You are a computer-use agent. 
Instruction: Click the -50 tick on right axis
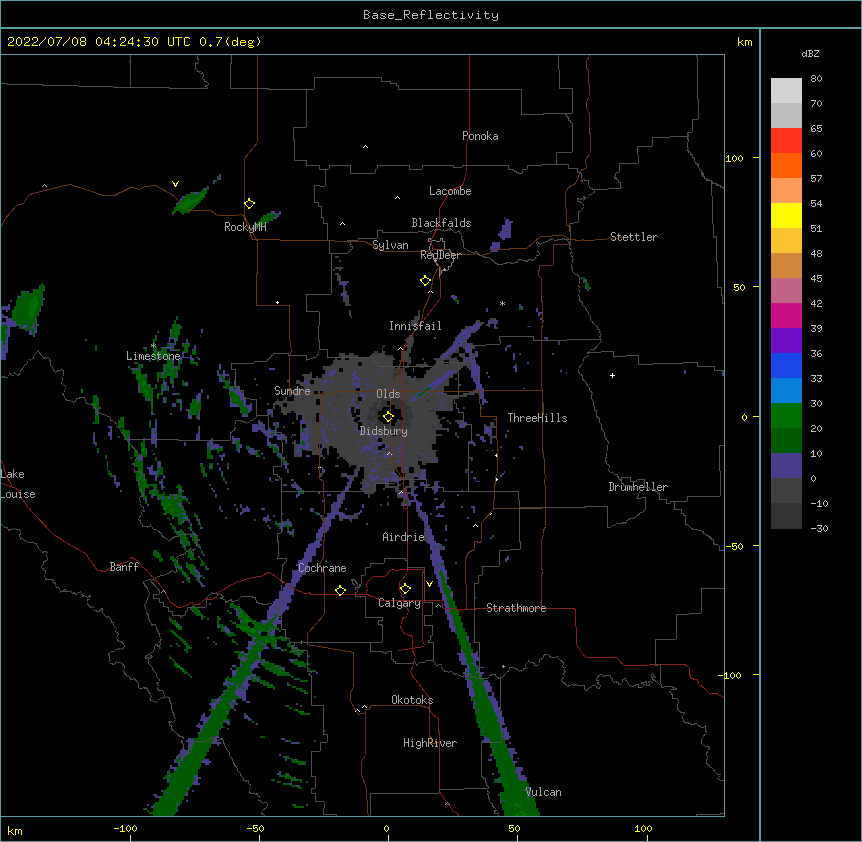(x=734, y=546)
